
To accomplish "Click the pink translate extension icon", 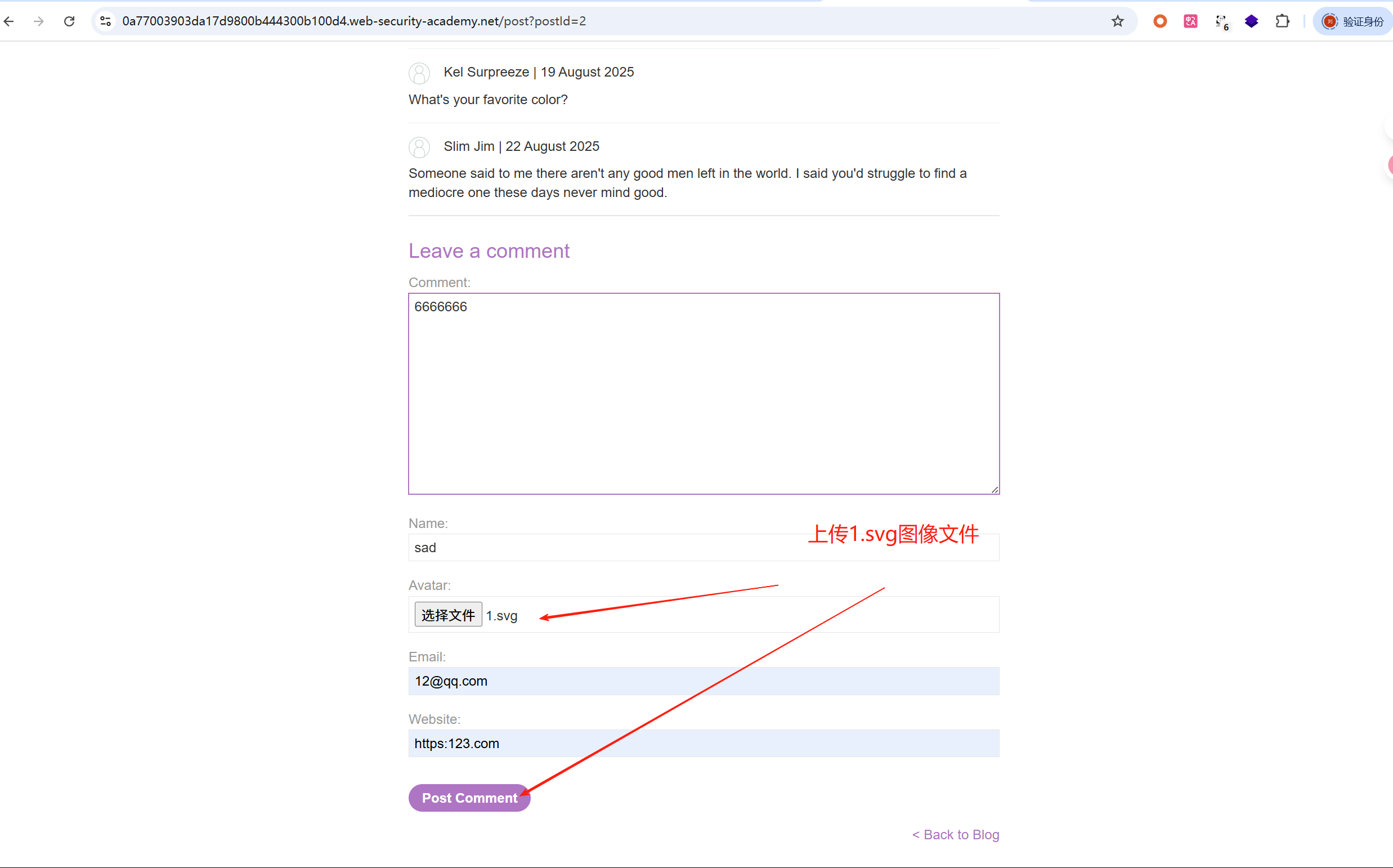I will [x=1190, y=21].
